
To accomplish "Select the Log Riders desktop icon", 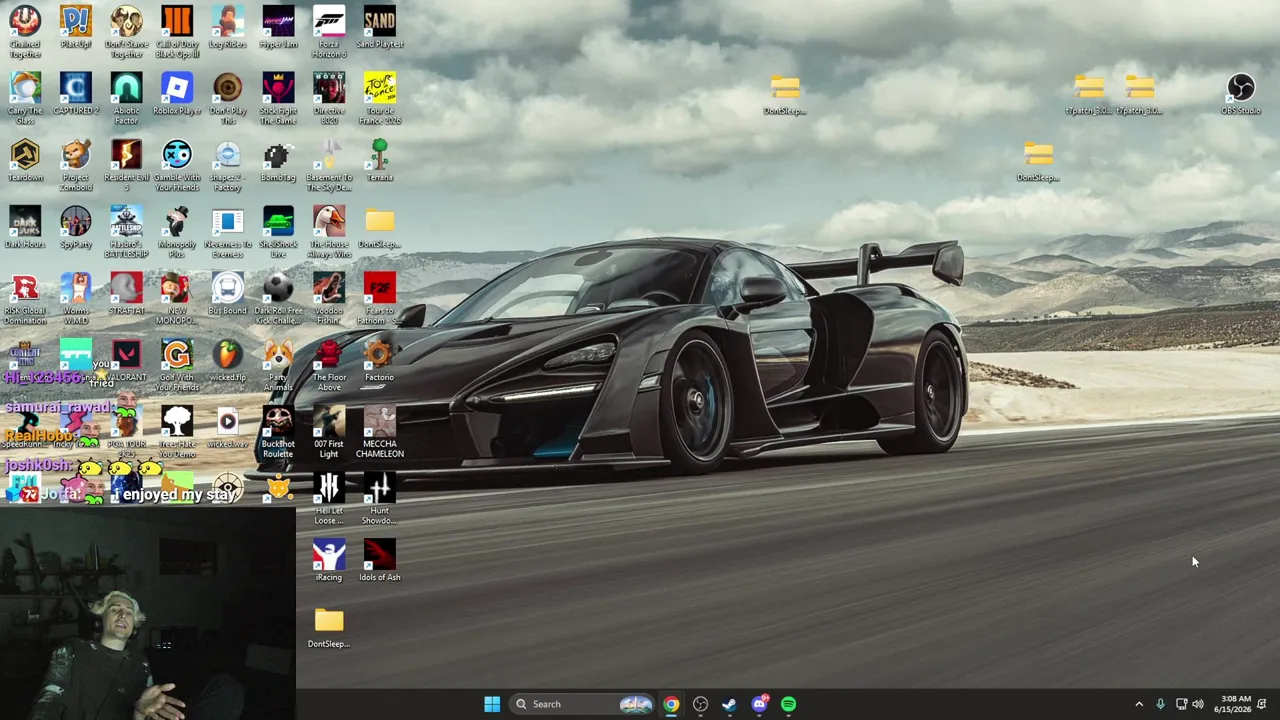I will [x=227, y=27].
